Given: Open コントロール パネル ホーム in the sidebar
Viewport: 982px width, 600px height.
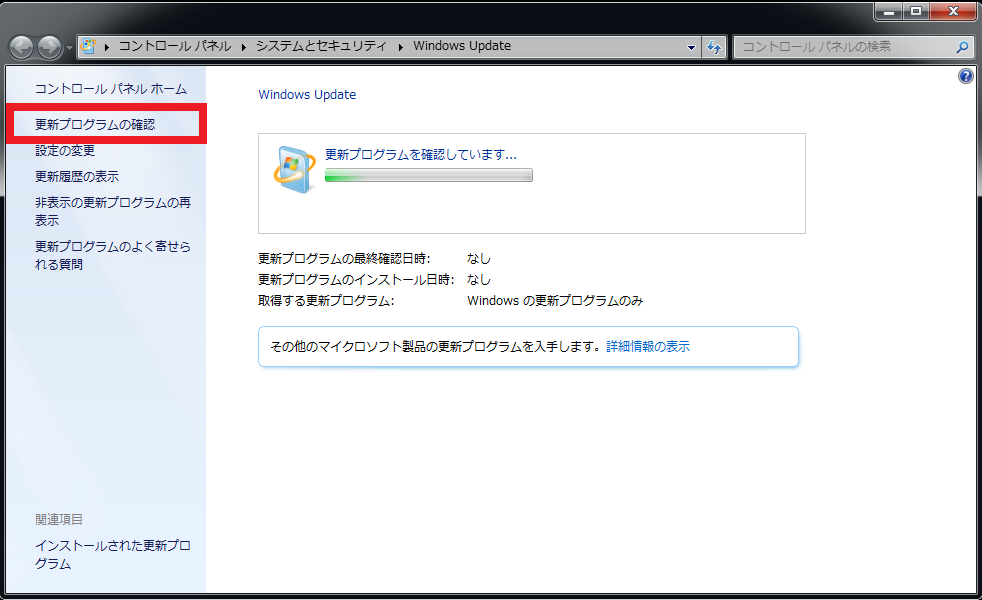Looking at the screenshot, I should pos(111,89).
